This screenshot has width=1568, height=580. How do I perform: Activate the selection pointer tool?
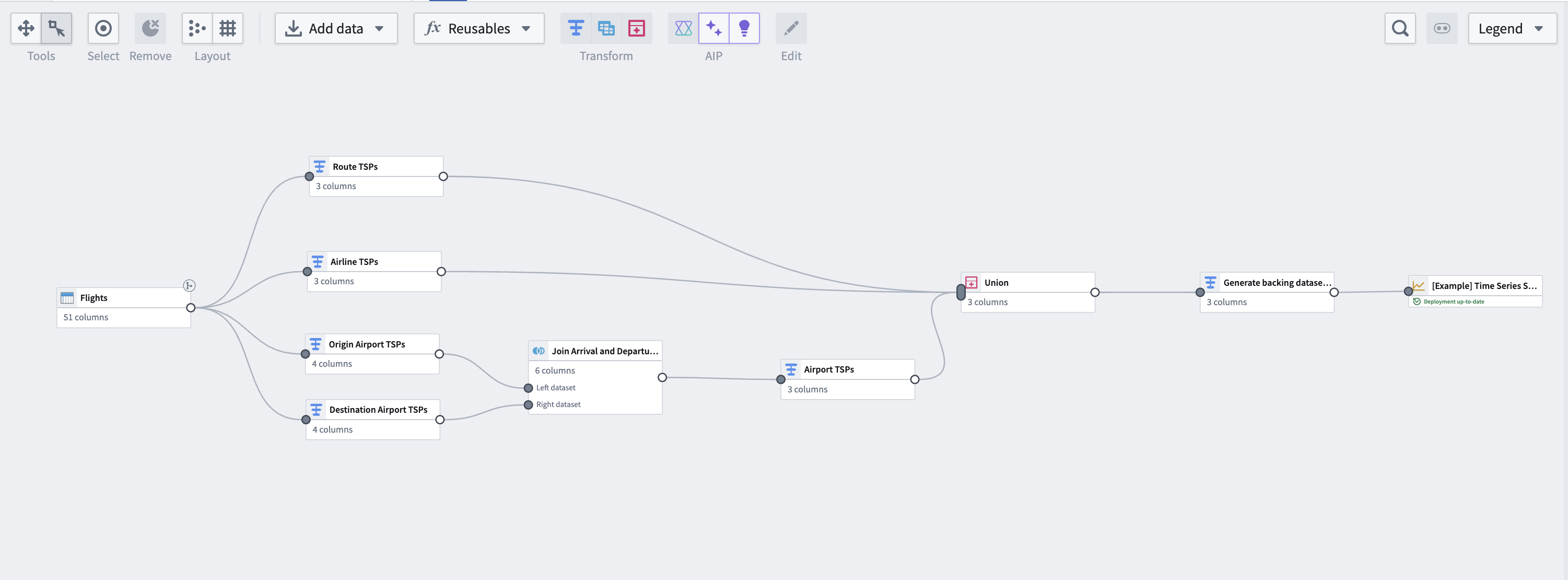pyautogui.click(x=56, y=28)
